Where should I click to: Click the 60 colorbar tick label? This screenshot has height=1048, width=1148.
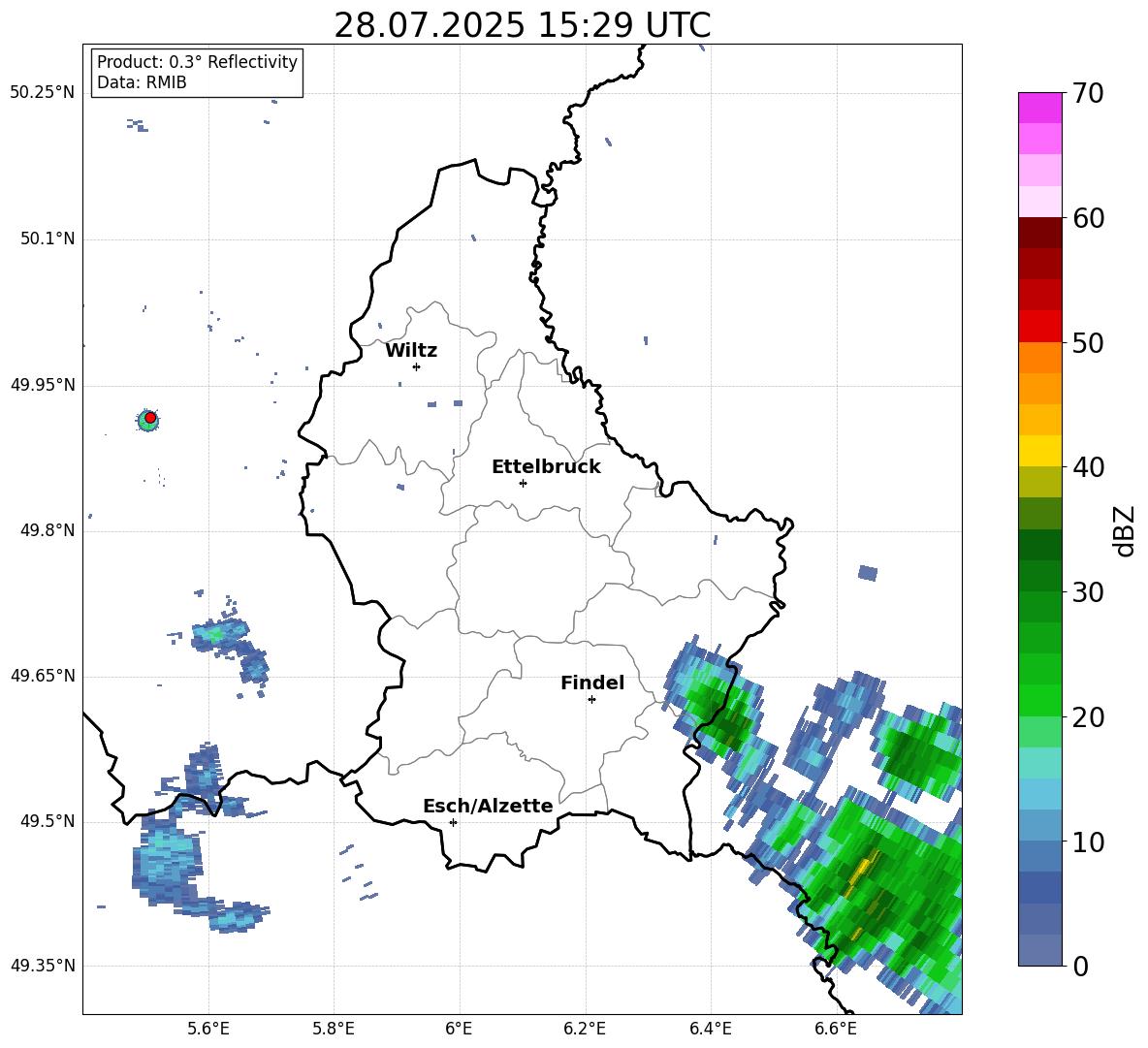point(1088,218)
